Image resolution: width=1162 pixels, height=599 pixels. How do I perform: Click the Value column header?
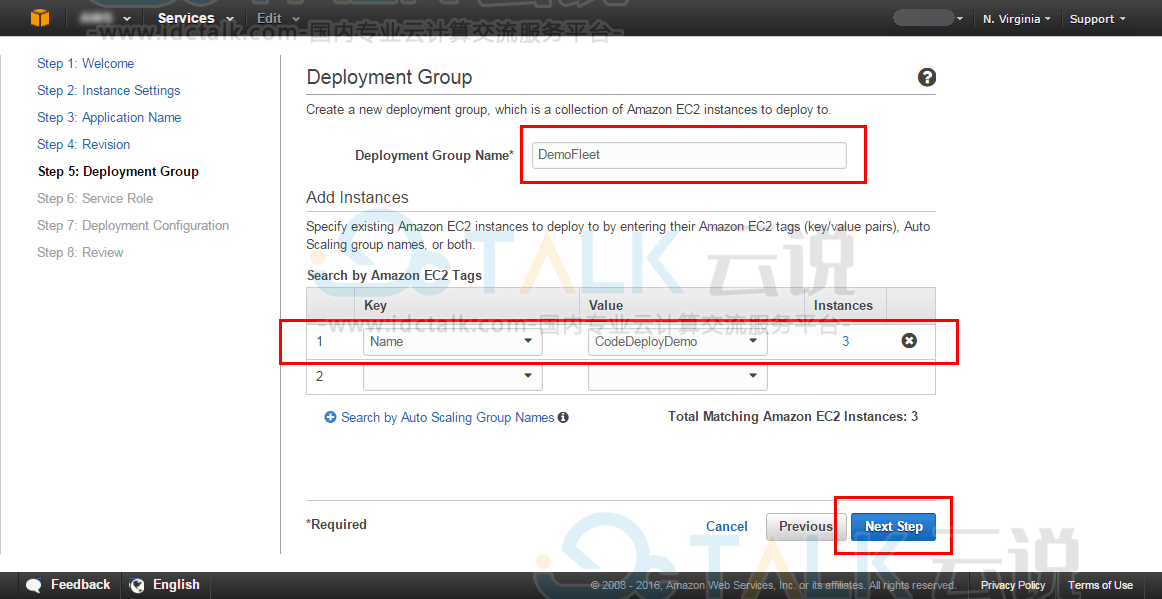[605, 305]
